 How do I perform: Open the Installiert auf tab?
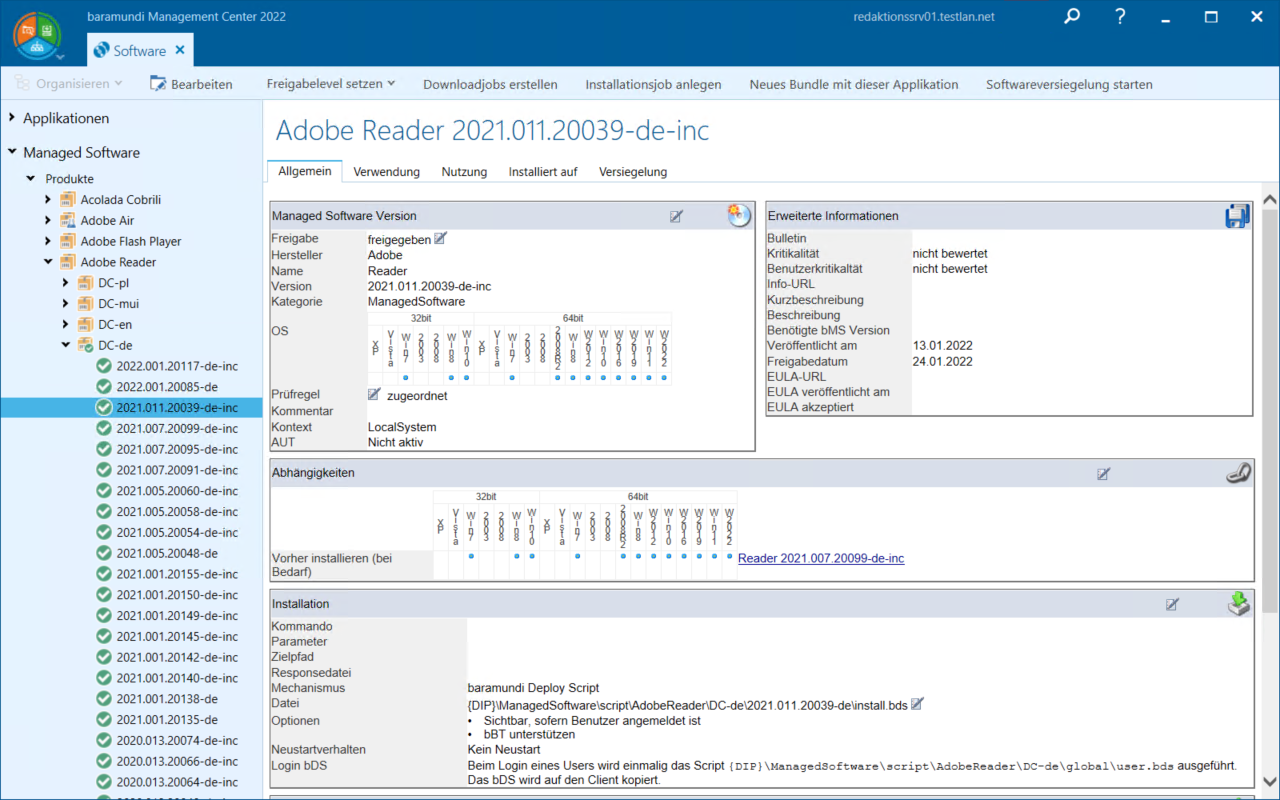click(542, 172)
